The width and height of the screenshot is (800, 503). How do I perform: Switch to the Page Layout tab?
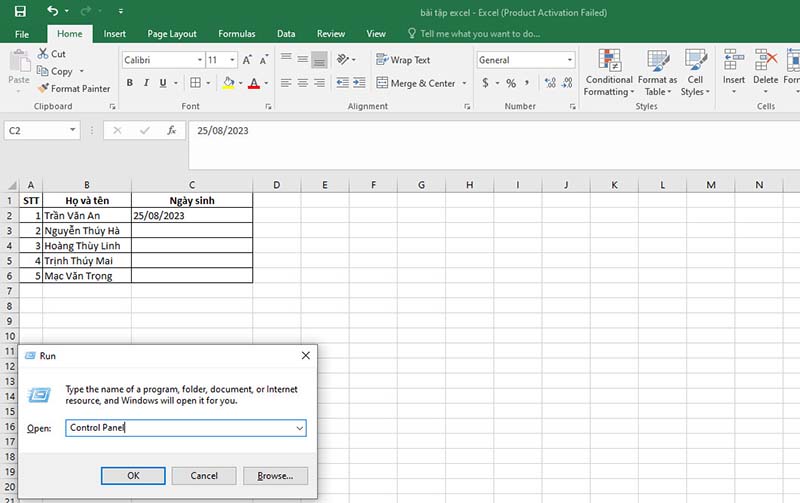tap(172, 34)
